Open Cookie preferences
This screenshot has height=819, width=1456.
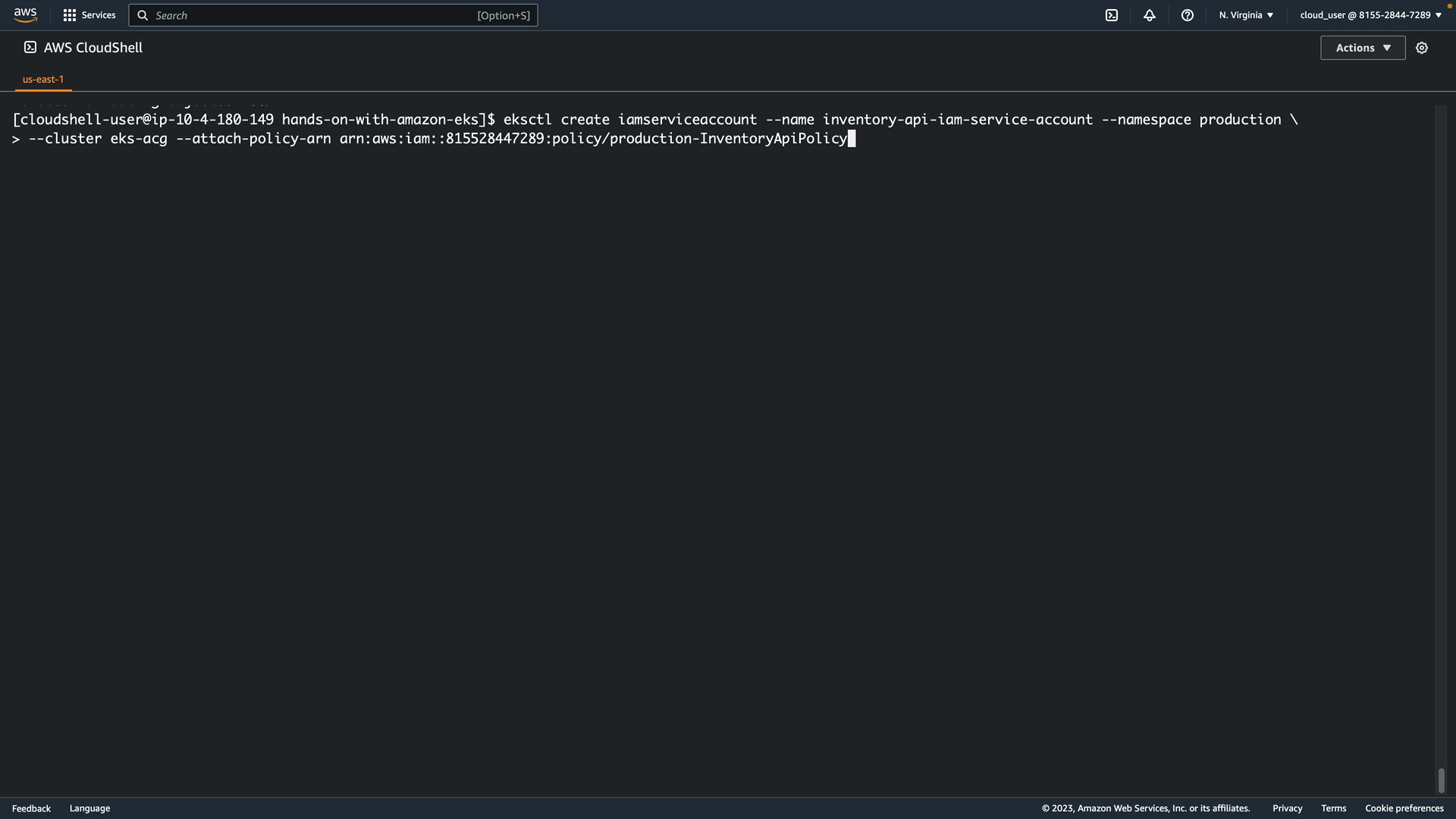coord(1404,808)
